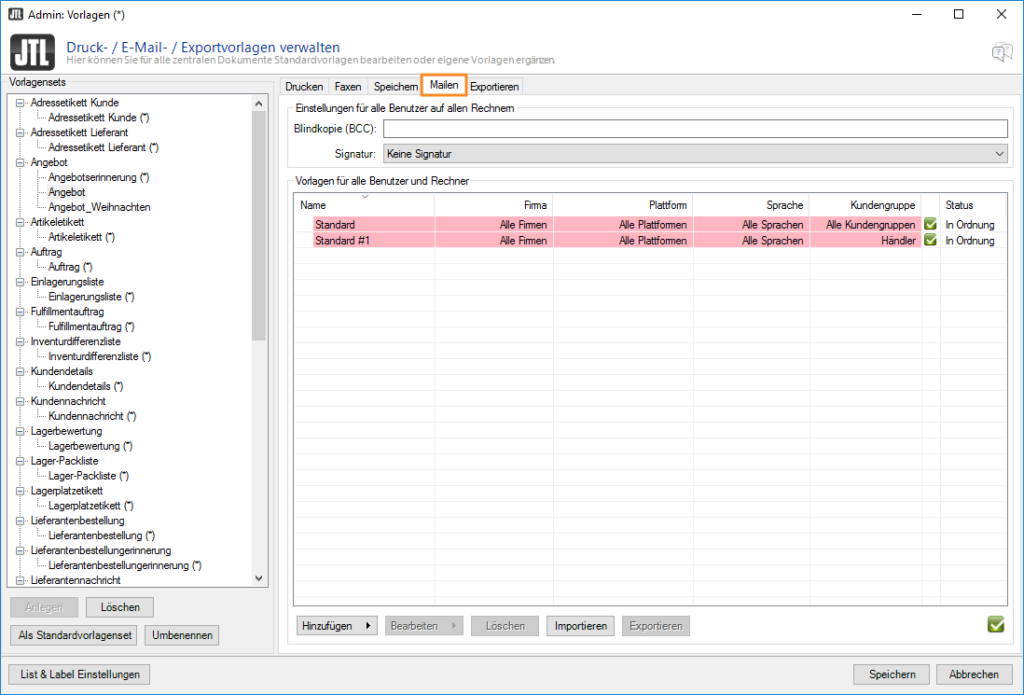Click Als Standardvorlagenset button

75,635
